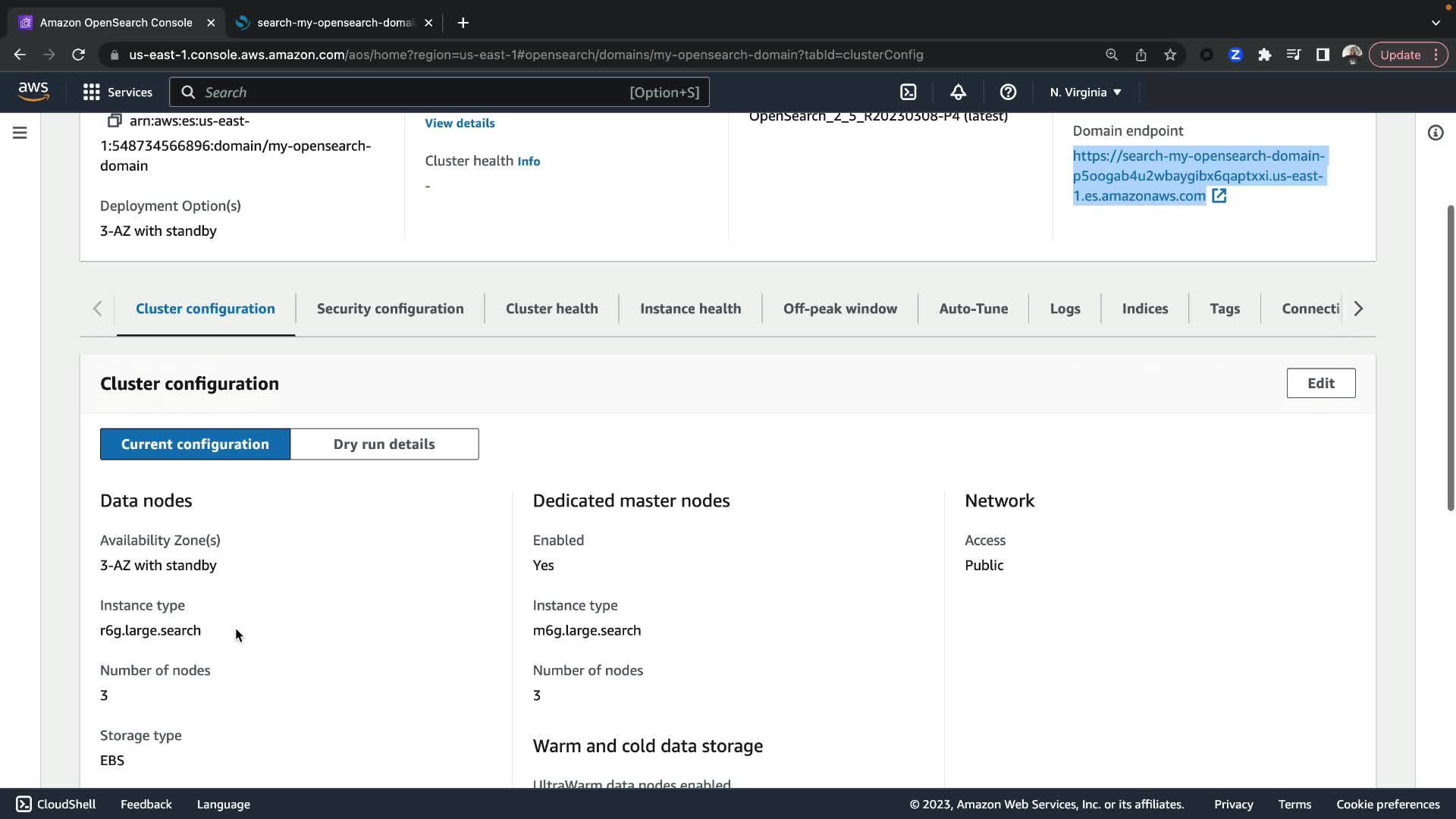The image size is (1456, 819).
Task: Expand the N. Virginia region dropdown
Action: point(1084,92)
